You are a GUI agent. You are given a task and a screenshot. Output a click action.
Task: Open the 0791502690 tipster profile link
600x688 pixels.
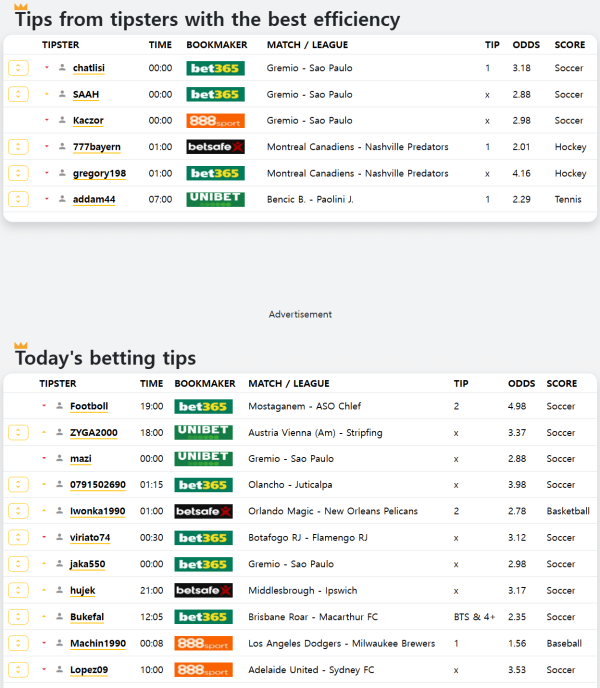pyautogui.click(x=98, y=485)
